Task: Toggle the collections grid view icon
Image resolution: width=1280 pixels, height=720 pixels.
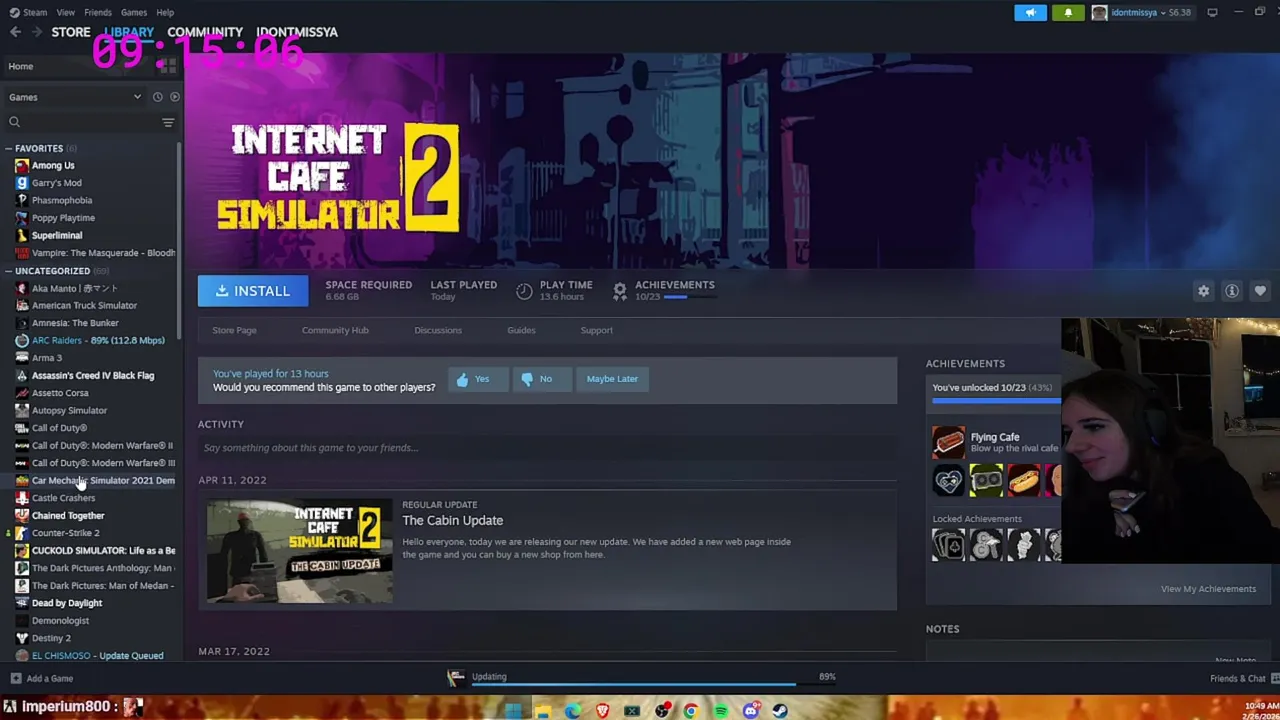Action: pos(168,66)
